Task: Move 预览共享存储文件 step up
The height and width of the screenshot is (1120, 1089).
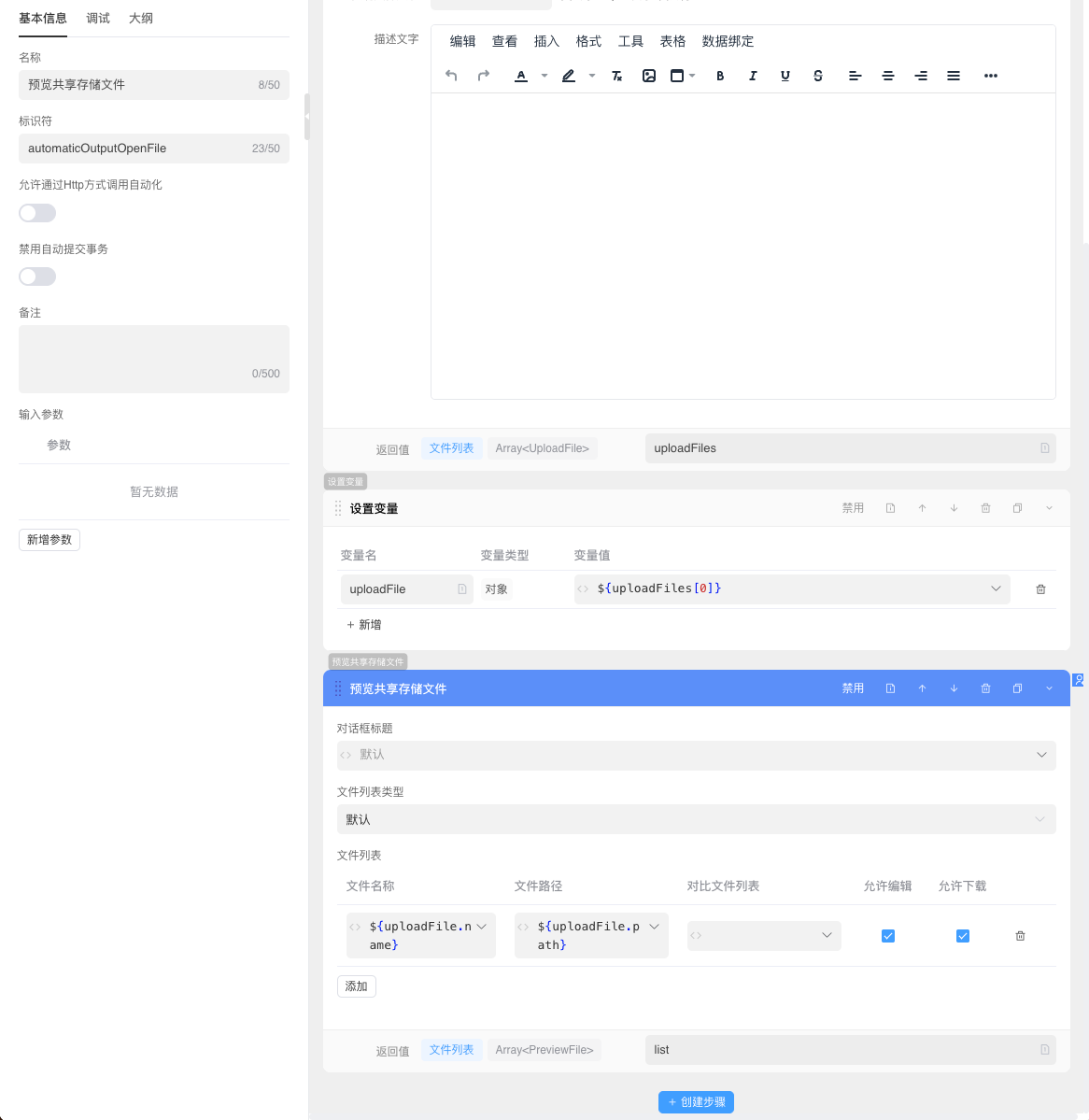Action: 922,688
